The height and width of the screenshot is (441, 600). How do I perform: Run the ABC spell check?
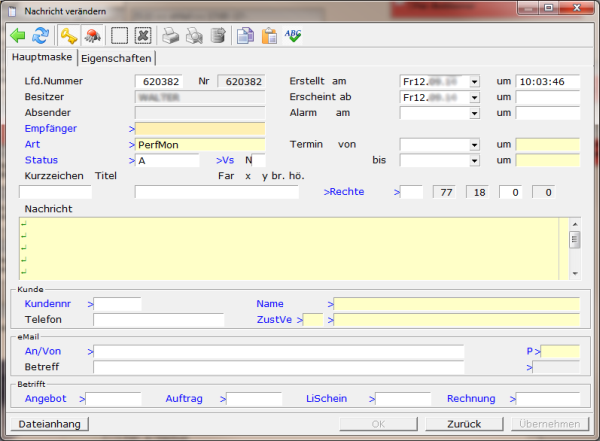(x=293, y=36)
